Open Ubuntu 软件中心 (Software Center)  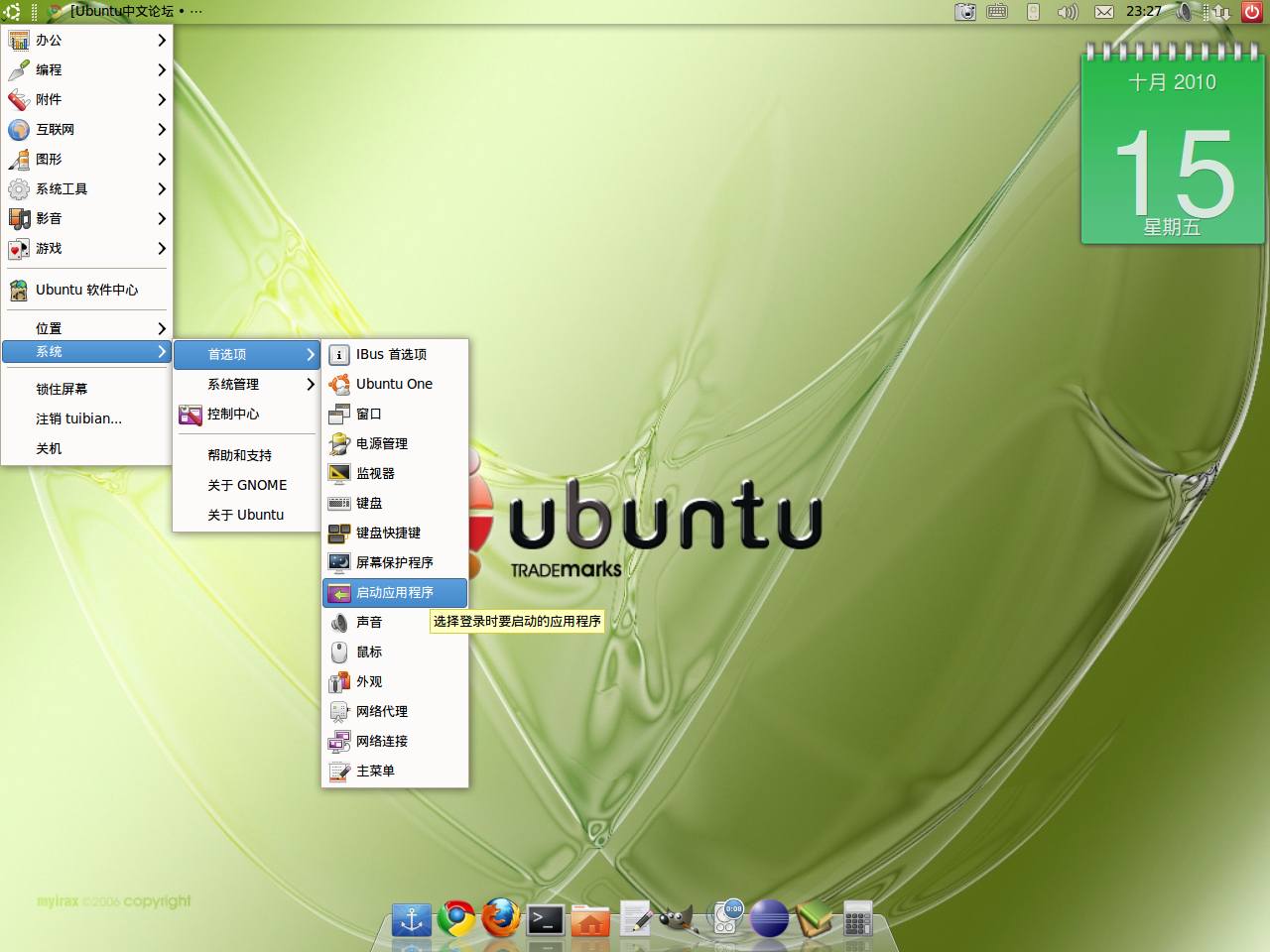tap(87, 290)
